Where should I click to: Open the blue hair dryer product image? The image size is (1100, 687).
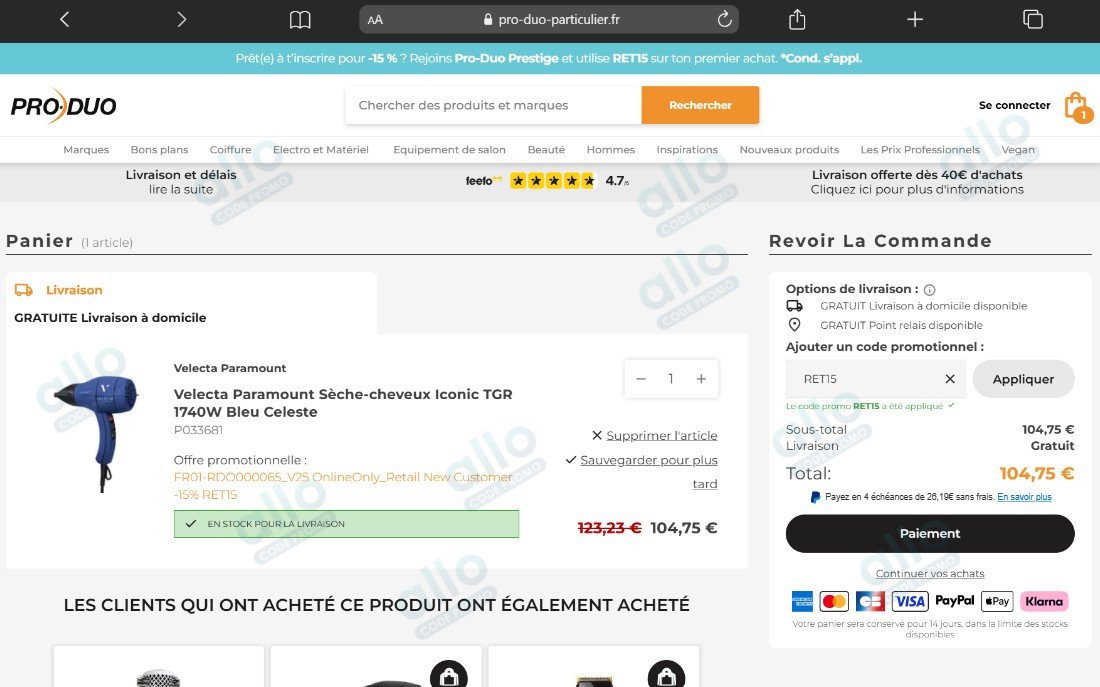[97, 432]
